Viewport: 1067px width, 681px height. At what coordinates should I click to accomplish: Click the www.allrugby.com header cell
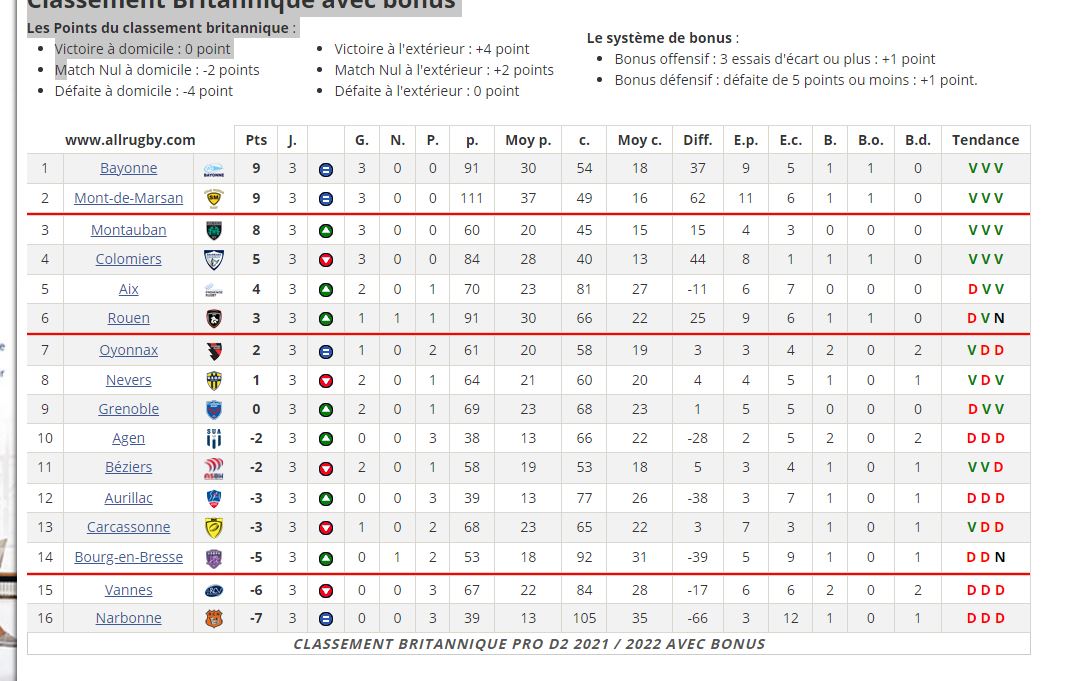[x=130, y=140]
